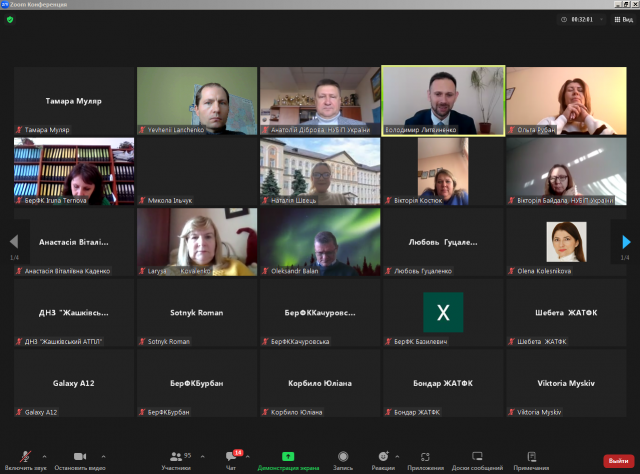The width and height of the screenshot is (640, 474).
Task: Expand chat options arrow
Action: point(248,456)
